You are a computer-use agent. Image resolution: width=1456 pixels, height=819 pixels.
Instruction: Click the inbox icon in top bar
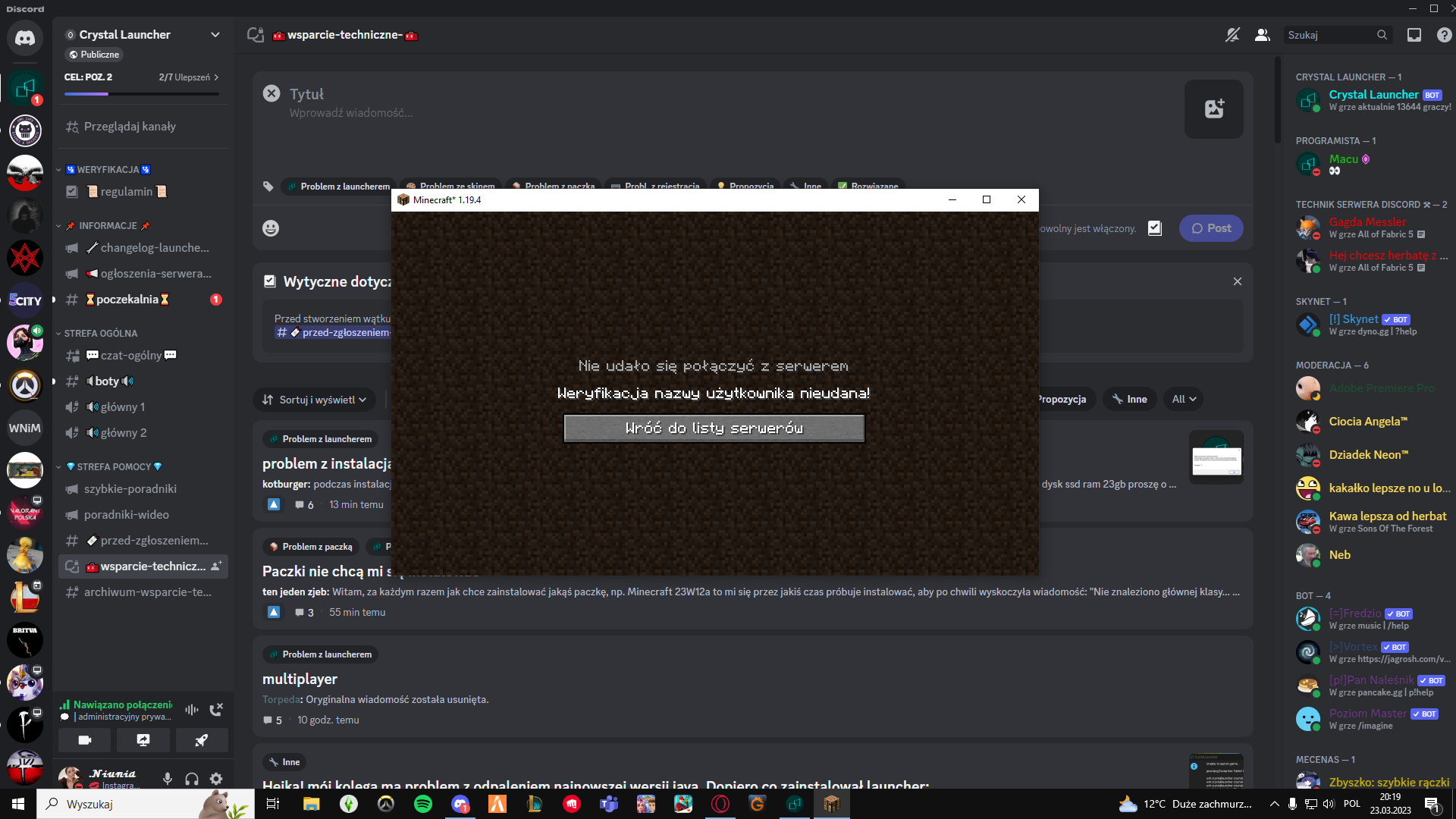click(1414, 35)
